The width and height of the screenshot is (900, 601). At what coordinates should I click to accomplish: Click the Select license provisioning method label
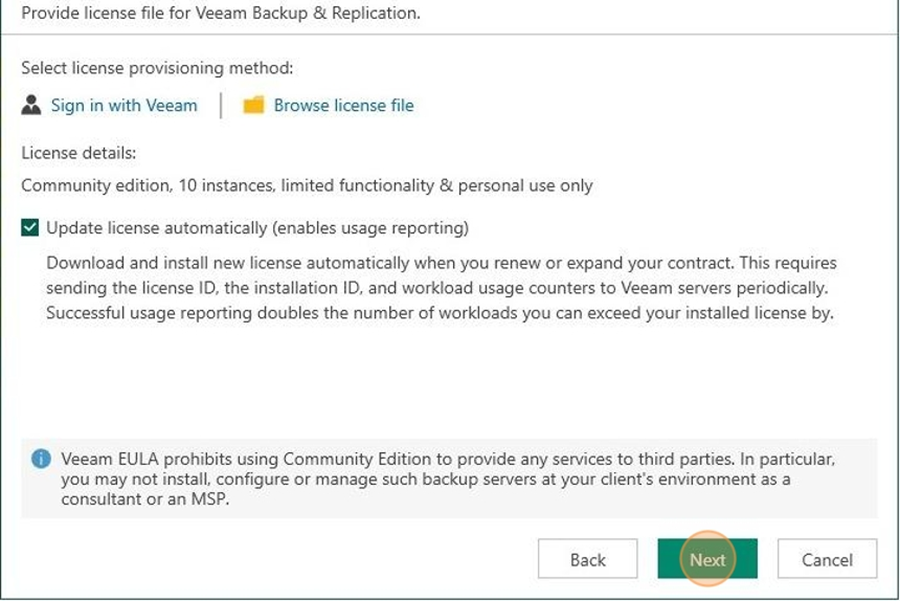coord(157,68)
